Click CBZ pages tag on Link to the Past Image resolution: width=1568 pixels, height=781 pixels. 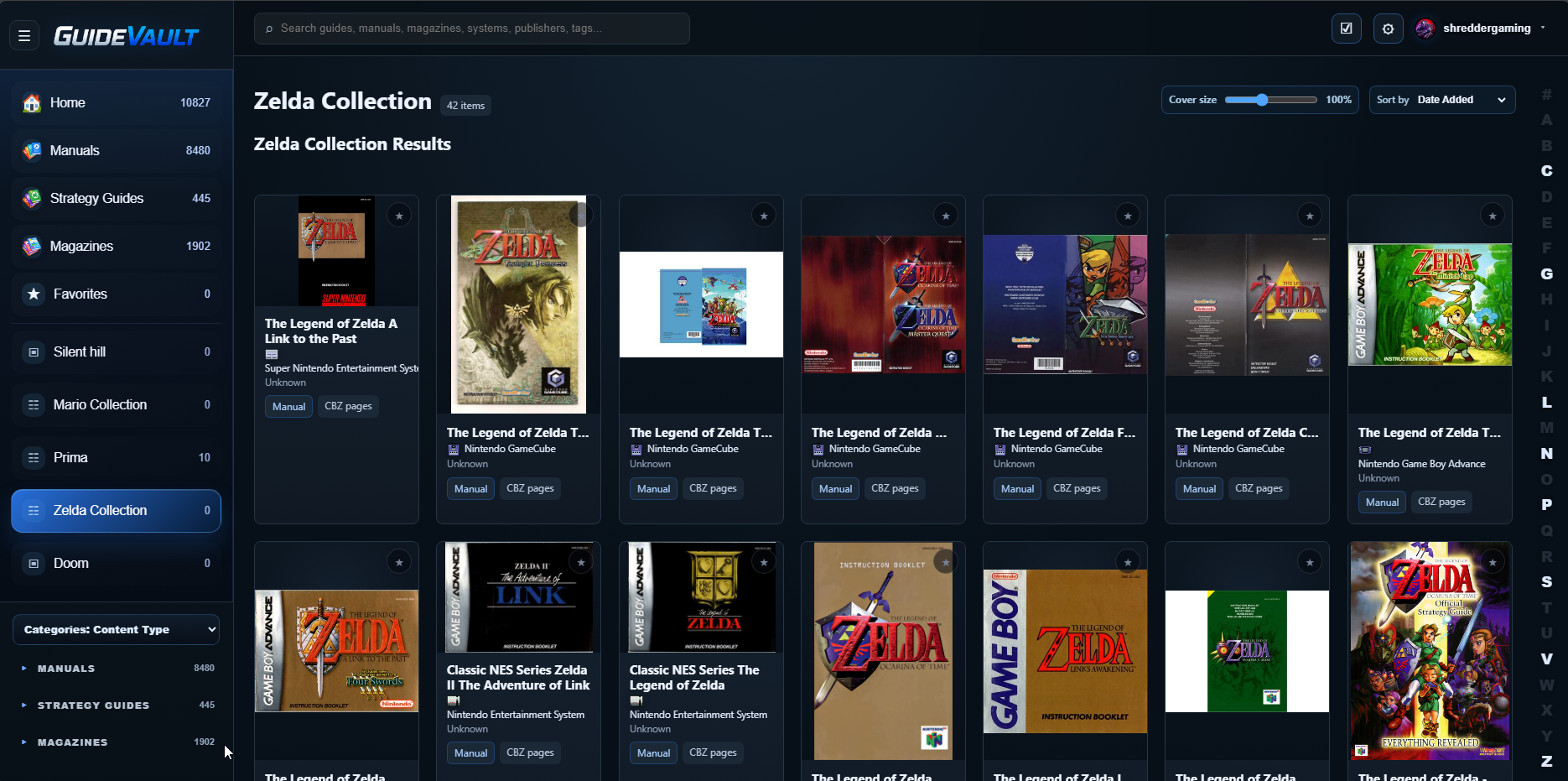pyautogui.click(x=348, y=406)
